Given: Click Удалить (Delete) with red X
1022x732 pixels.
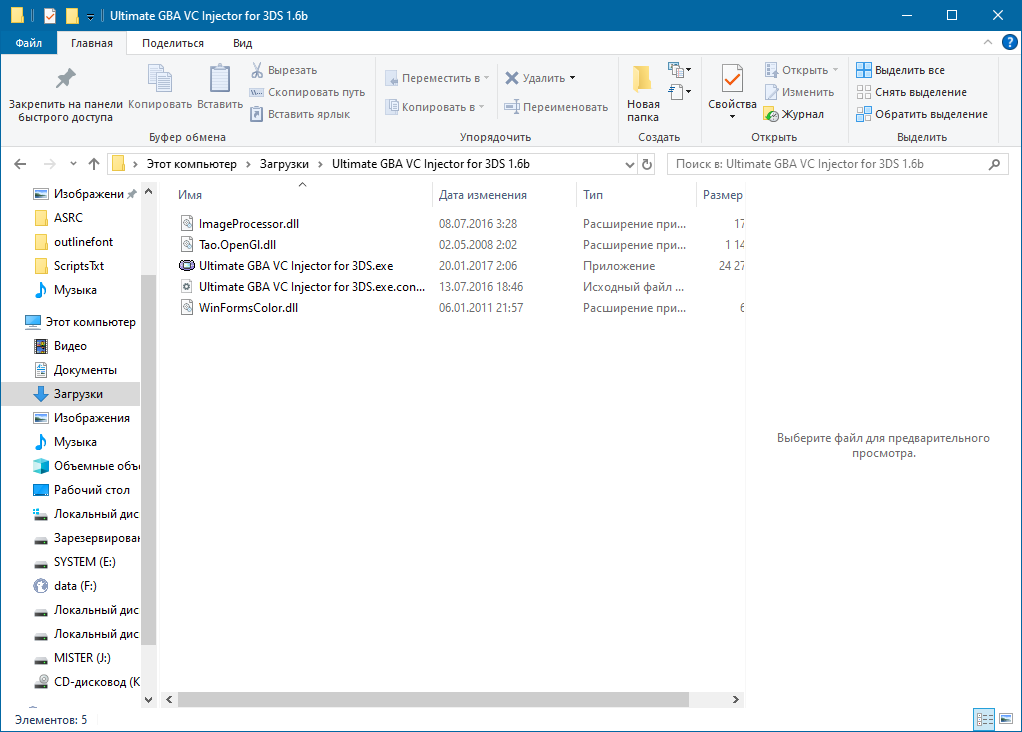Looking at the screenshot, I should [x=540, y=78].
